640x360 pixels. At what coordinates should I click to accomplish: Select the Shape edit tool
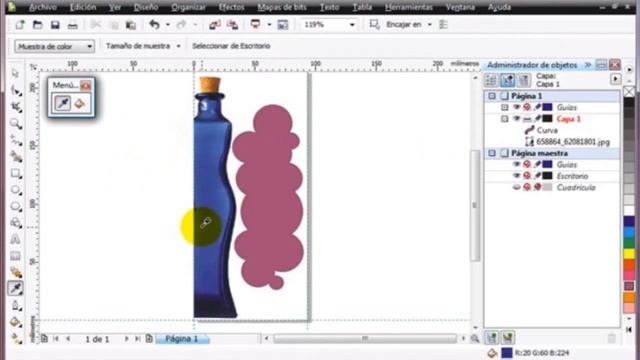point(16,90)
